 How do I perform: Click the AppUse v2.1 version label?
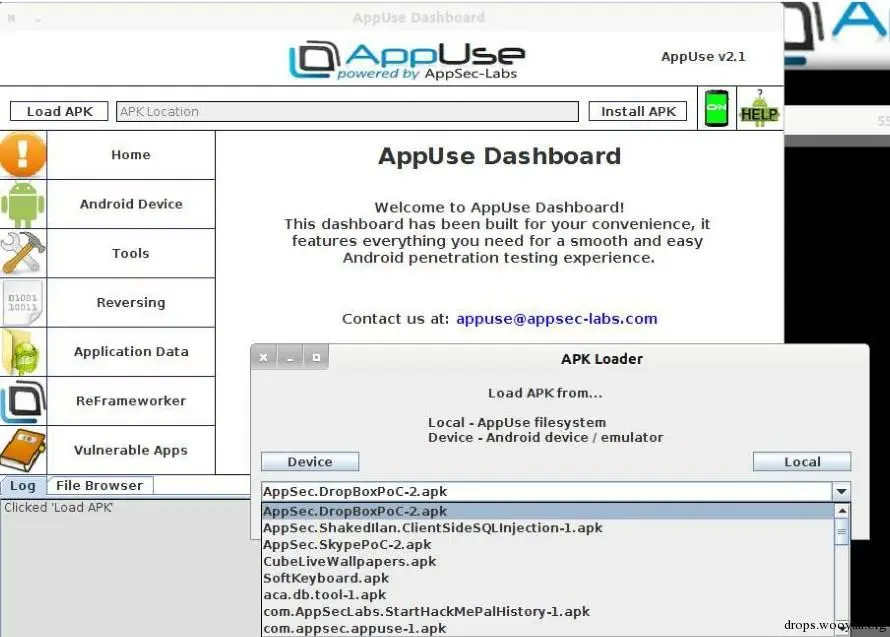click(703, 57)
